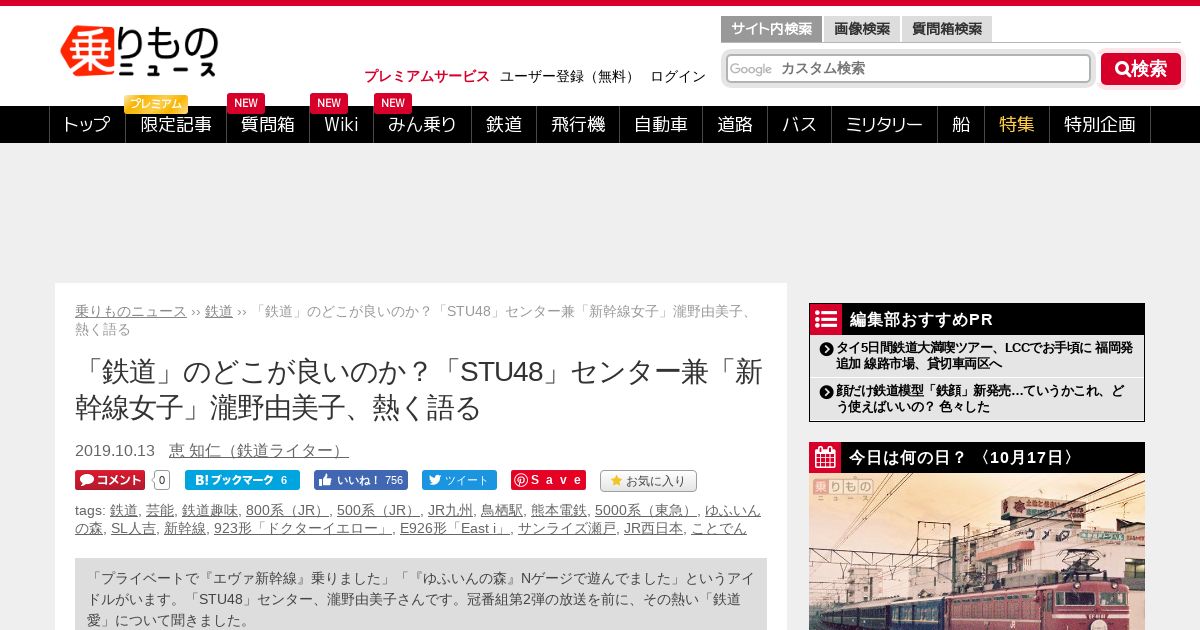Open the JR西日本 tag
The image size is (1200, 630).
[x=653, y=528]
